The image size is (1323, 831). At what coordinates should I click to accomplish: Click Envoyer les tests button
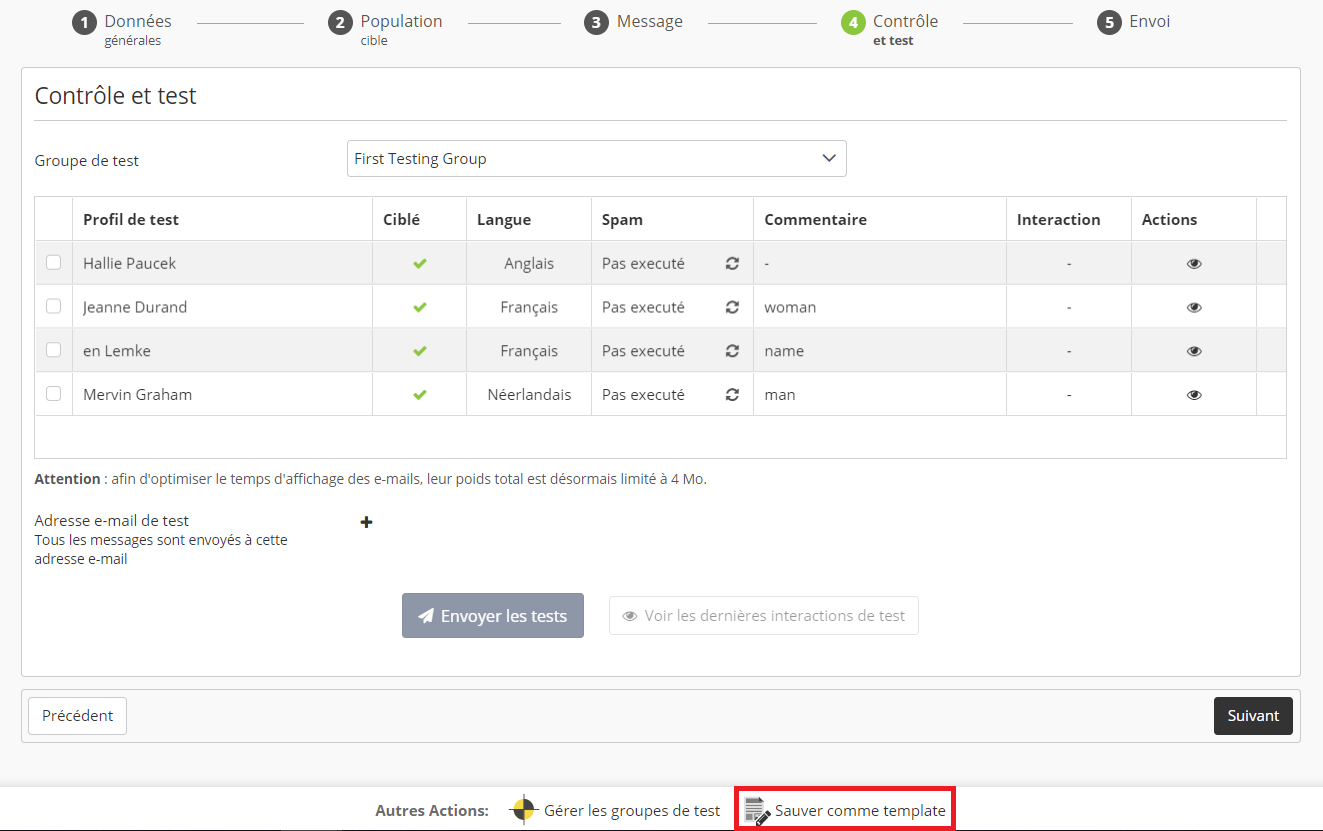pyautogui.click(x=493, y=616)
